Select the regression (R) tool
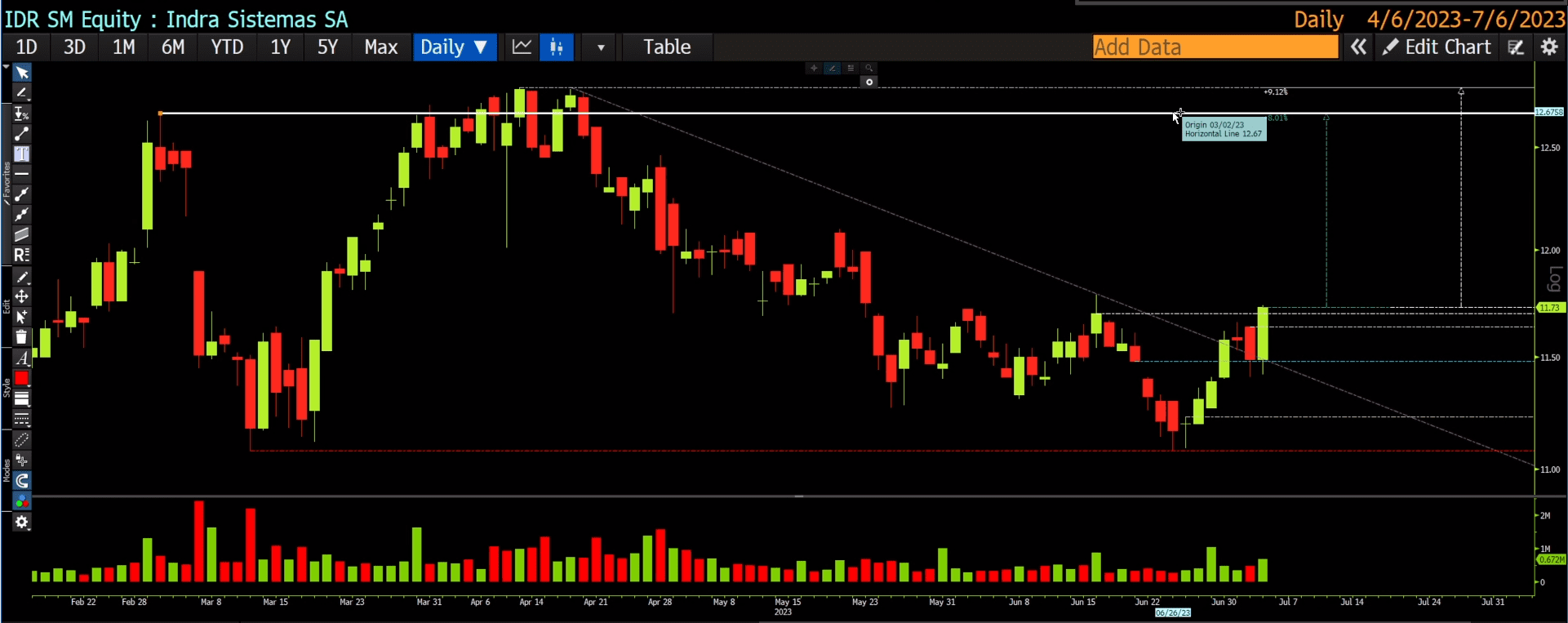This screenshot has height=623, width=1568. 22,255
